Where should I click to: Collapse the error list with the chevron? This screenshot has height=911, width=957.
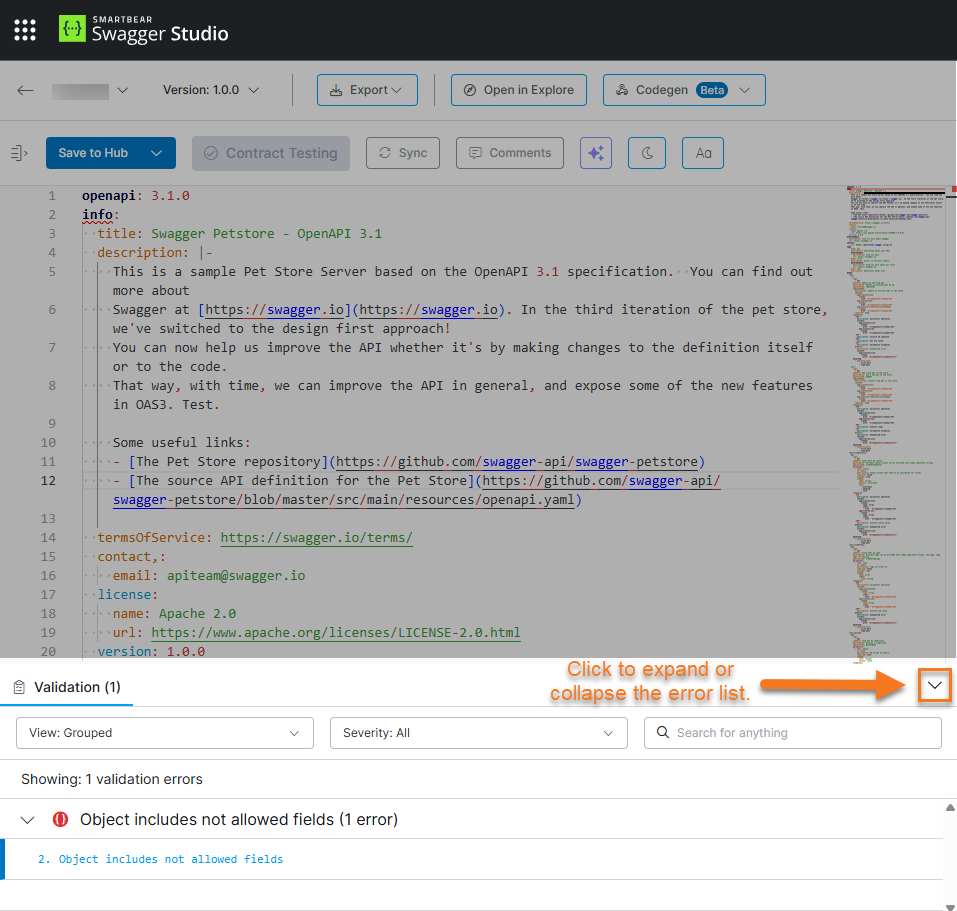point(934,685)
